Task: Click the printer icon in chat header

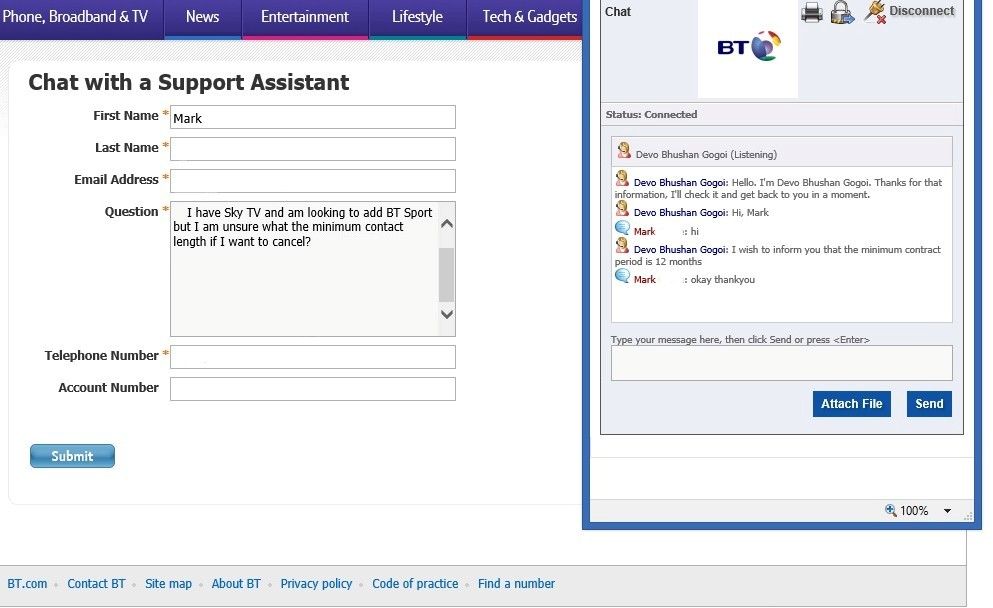Action: point(811,12)
